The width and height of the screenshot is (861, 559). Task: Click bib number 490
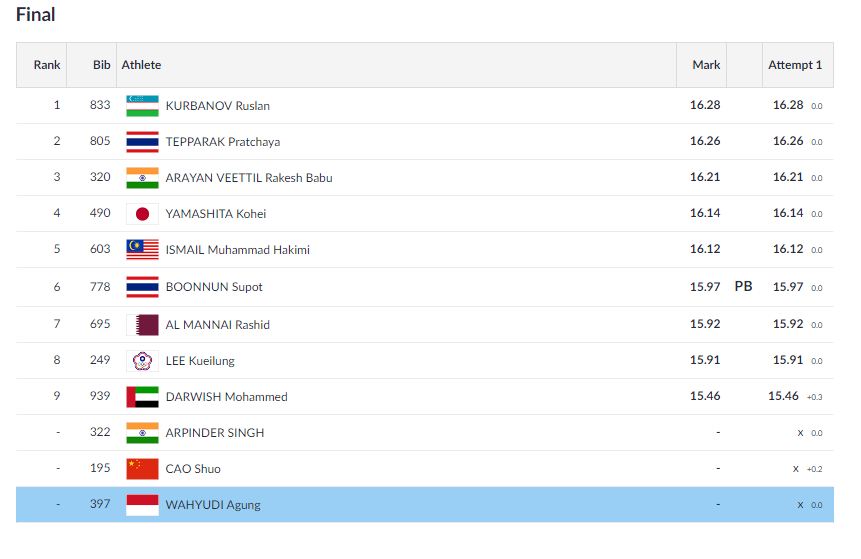click(100, 213)
